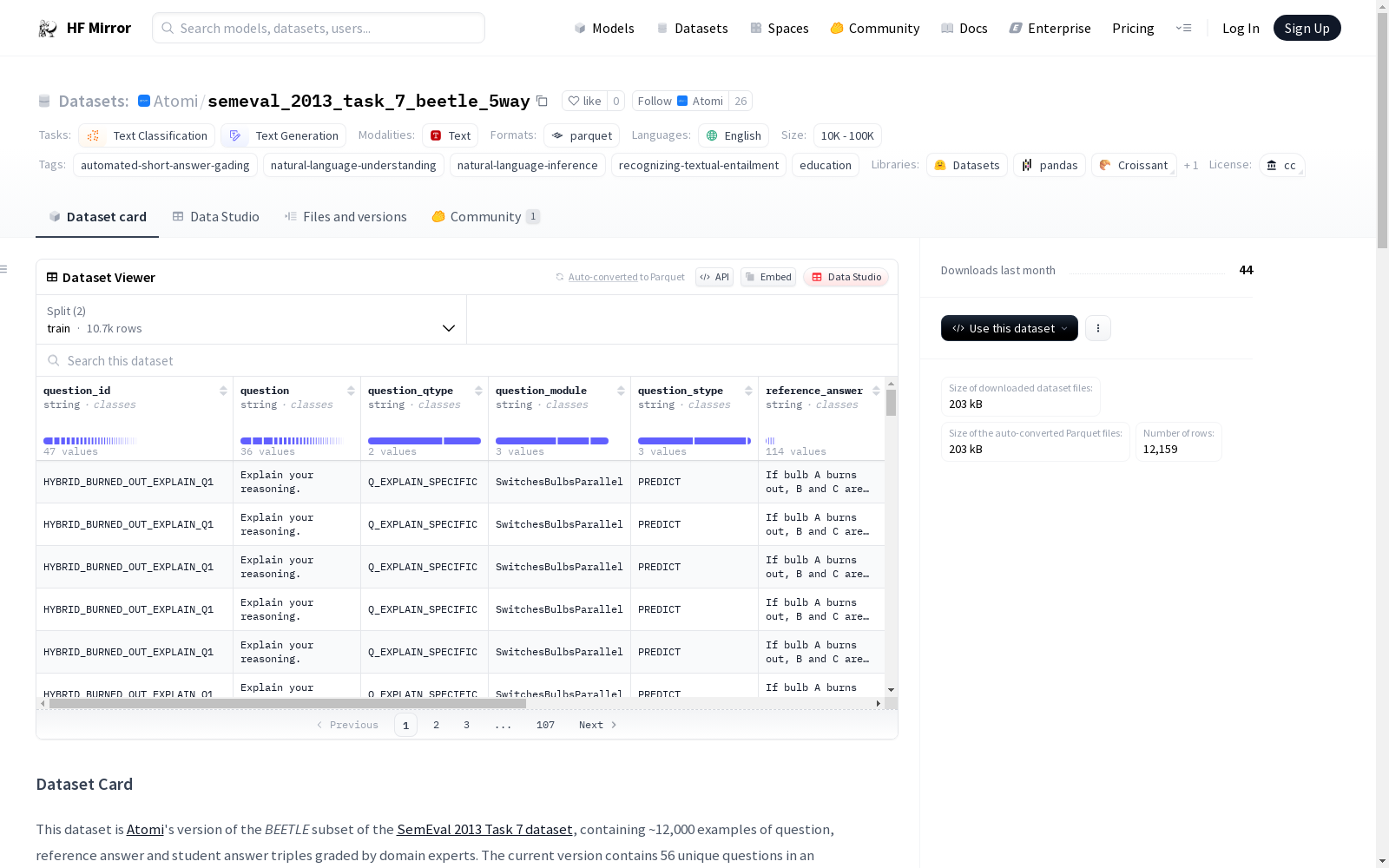Expand the Use this dataset dropdown

point(1010,328)
